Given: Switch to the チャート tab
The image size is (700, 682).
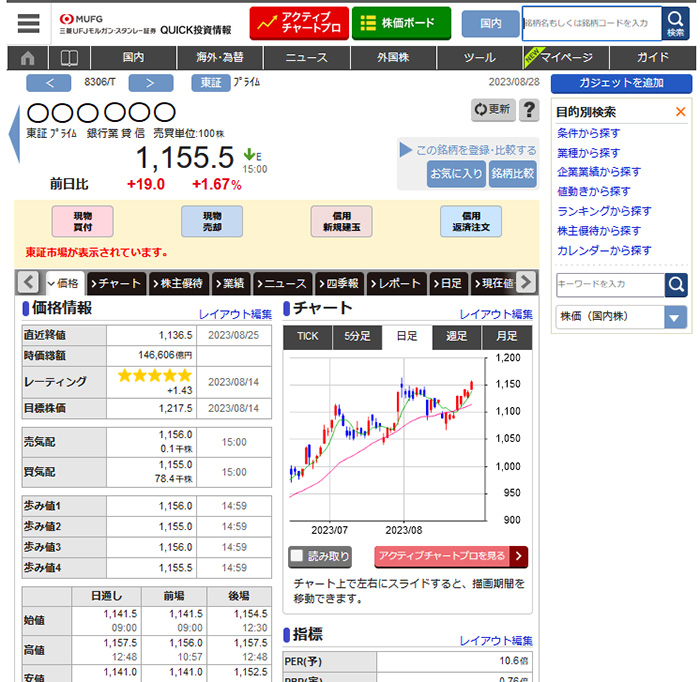Looking at the screenshot, I should [116, 283].
